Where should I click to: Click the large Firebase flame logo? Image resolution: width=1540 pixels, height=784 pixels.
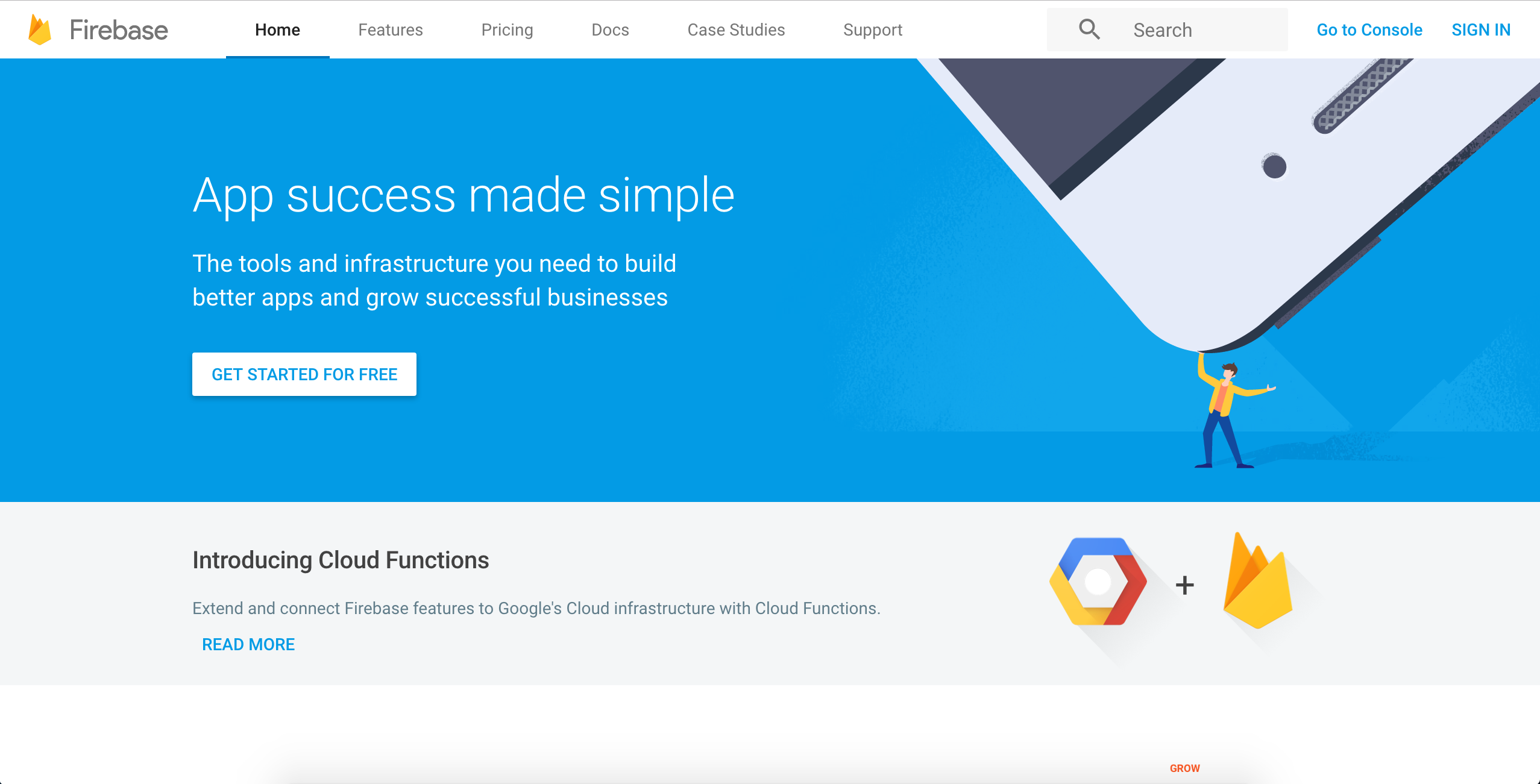coord(1257,580)
